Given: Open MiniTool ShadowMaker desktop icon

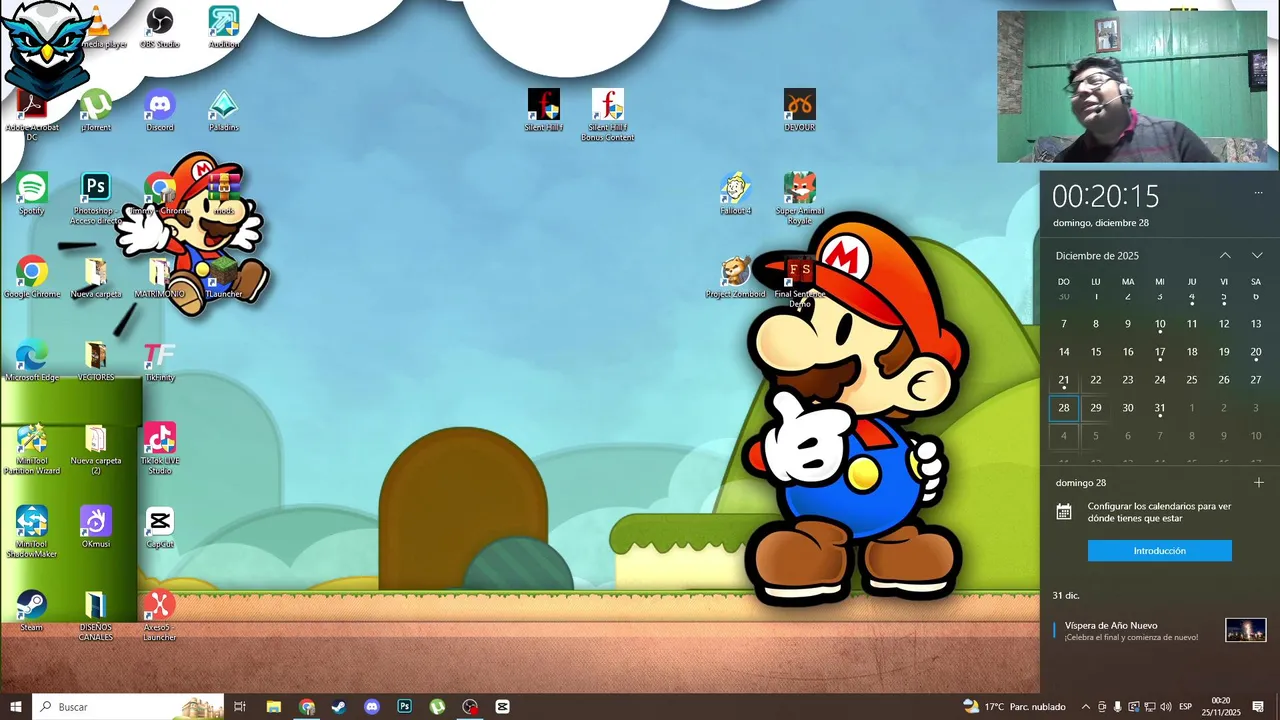Looking at the screenshot, I should point(32,531).
